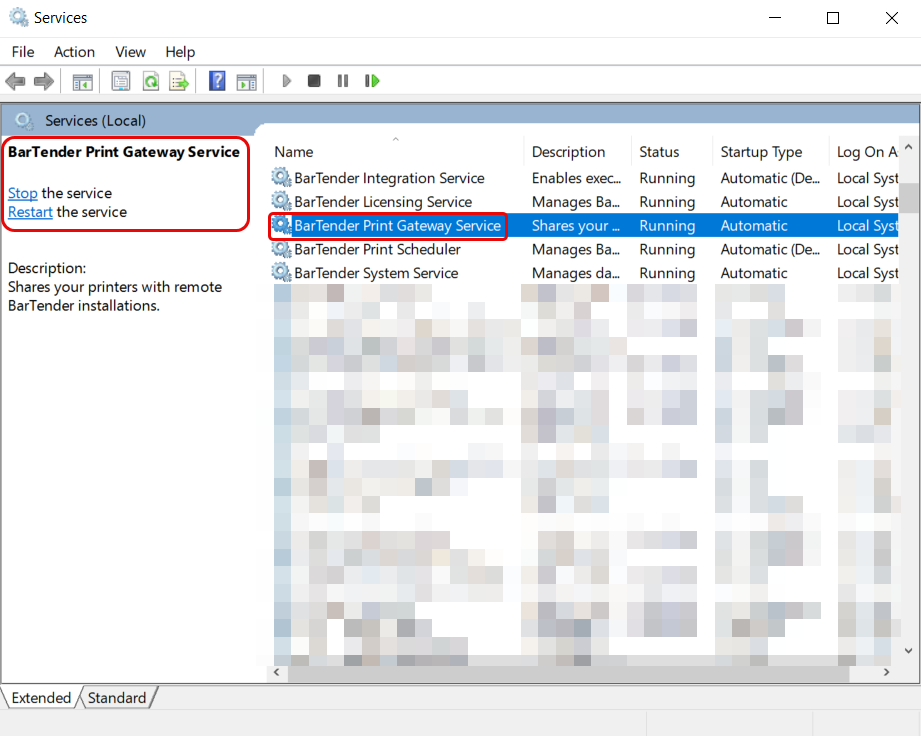921x736 pixels.
Task: Click the Shares your ... description cell
Action: [x=576, y=226]
